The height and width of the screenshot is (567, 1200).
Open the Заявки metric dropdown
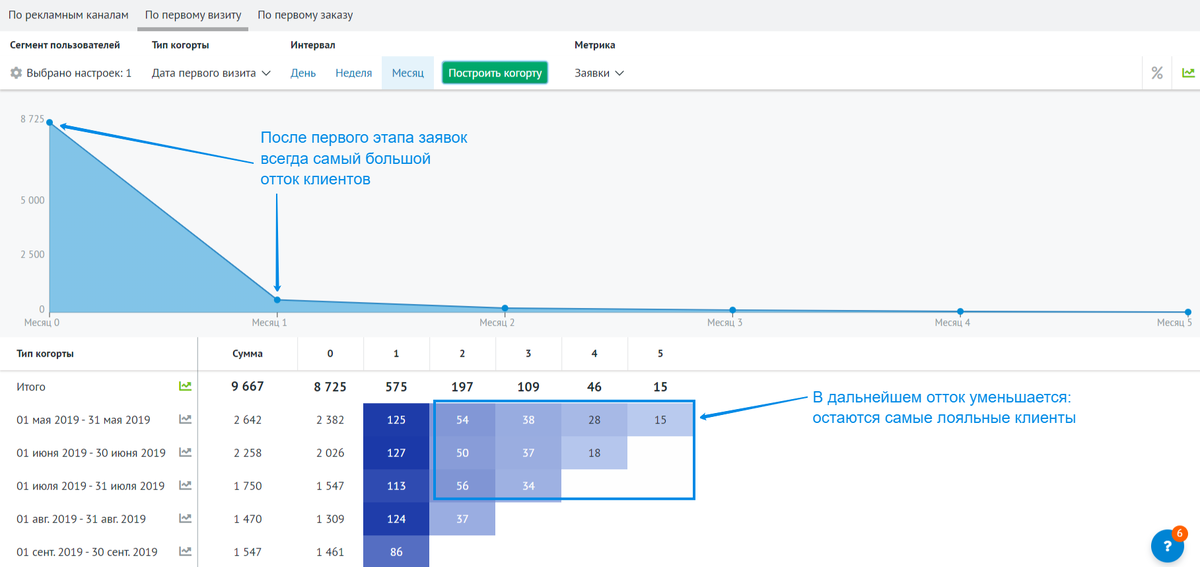[x=599, y=73]
